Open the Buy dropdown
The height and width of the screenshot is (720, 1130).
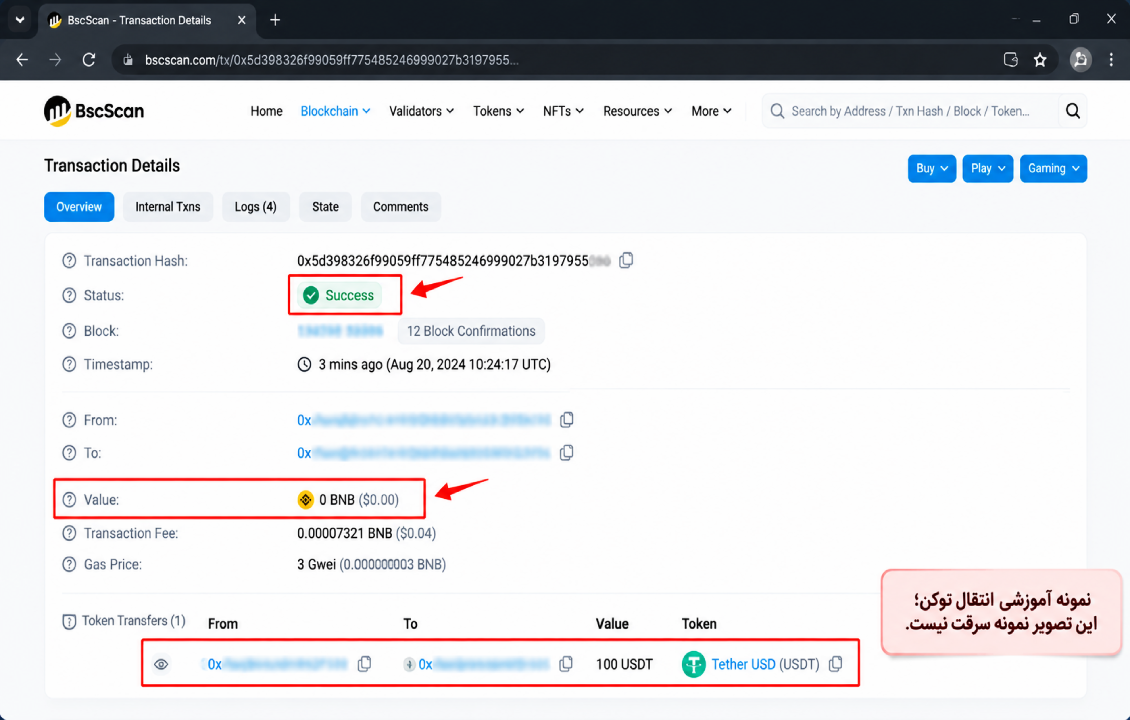[932, 169]
